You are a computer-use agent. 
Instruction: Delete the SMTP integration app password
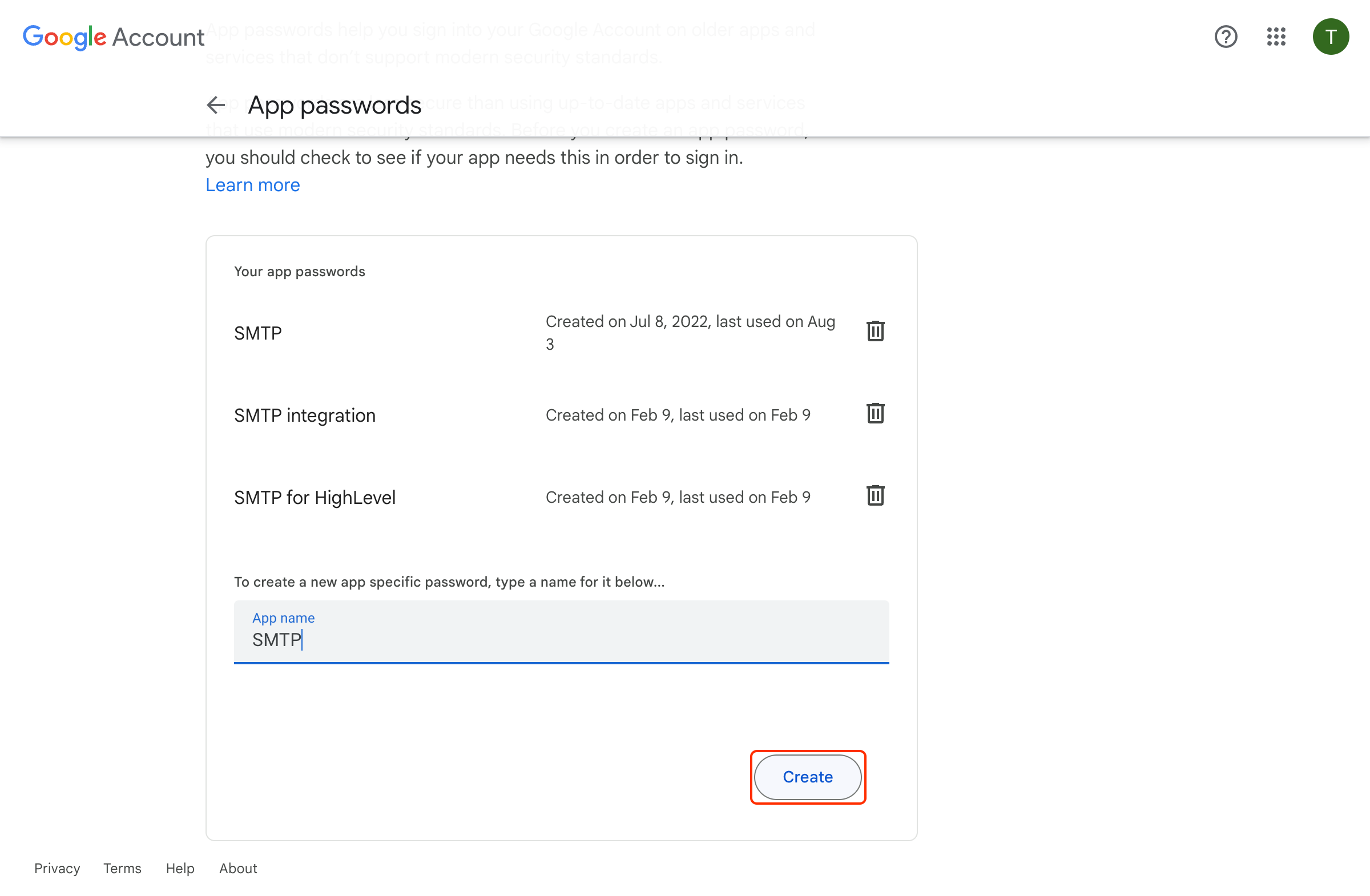(875, 413)
